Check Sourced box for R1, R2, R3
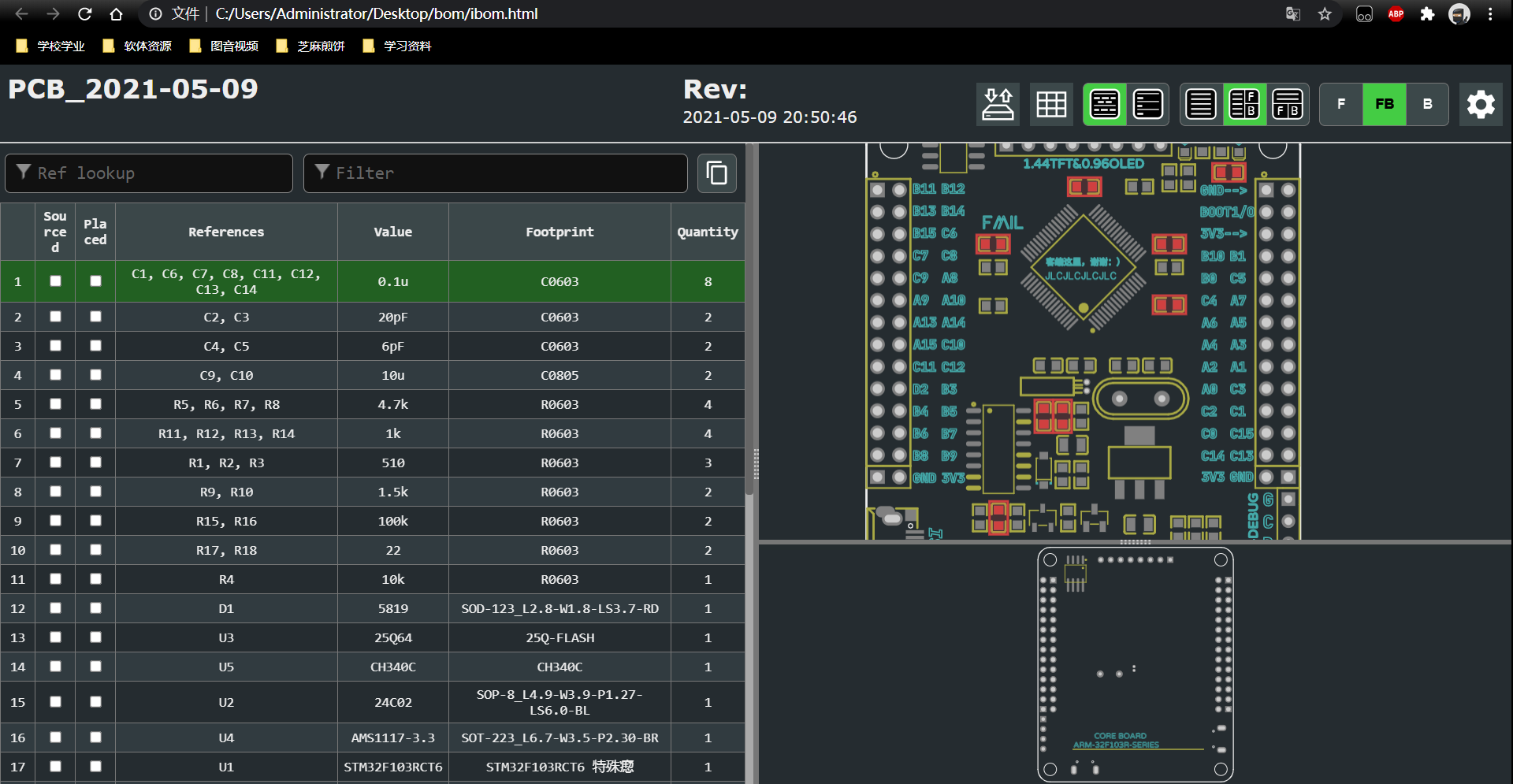 click(55, 463)
